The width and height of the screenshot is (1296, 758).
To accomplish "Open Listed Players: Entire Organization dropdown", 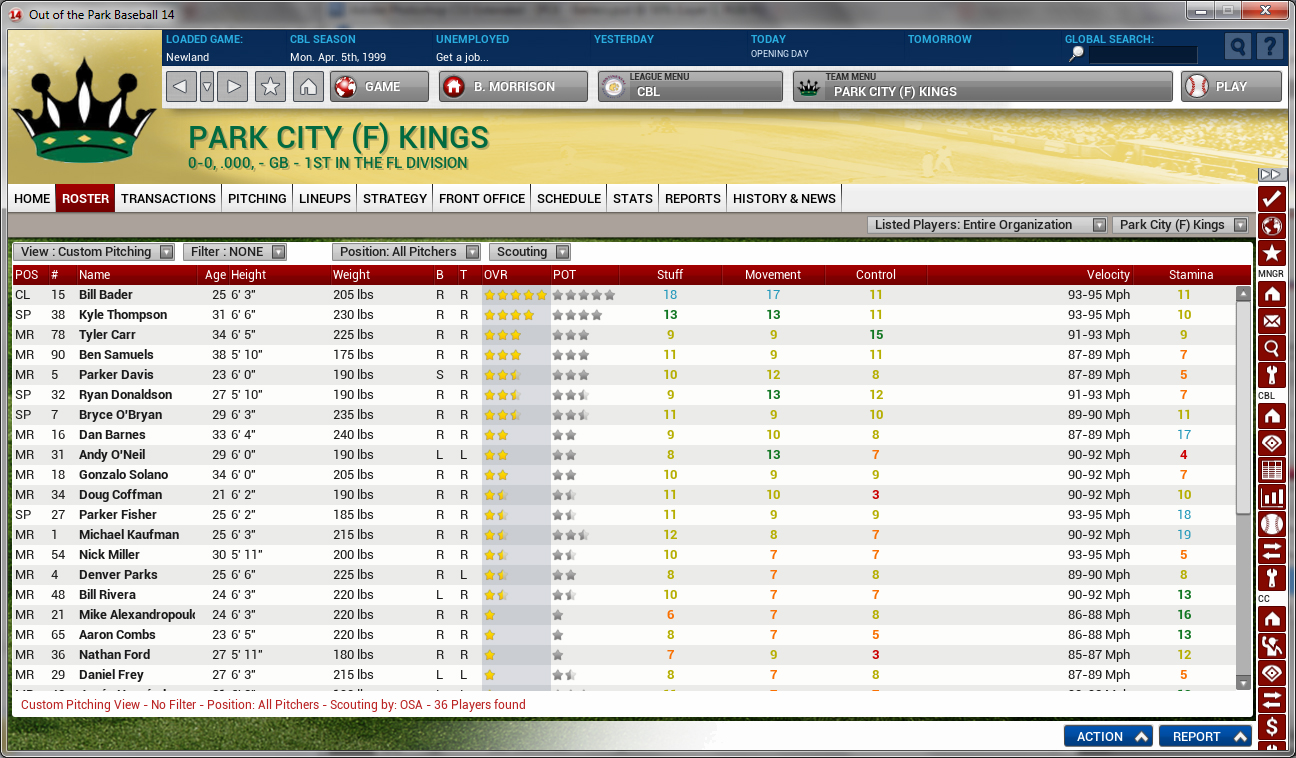I will click(986, 225).
